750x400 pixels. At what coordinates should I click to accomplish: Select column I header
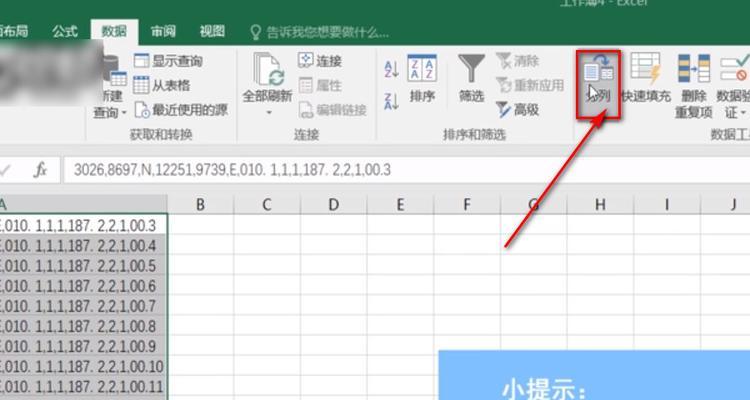click(667, 204)
